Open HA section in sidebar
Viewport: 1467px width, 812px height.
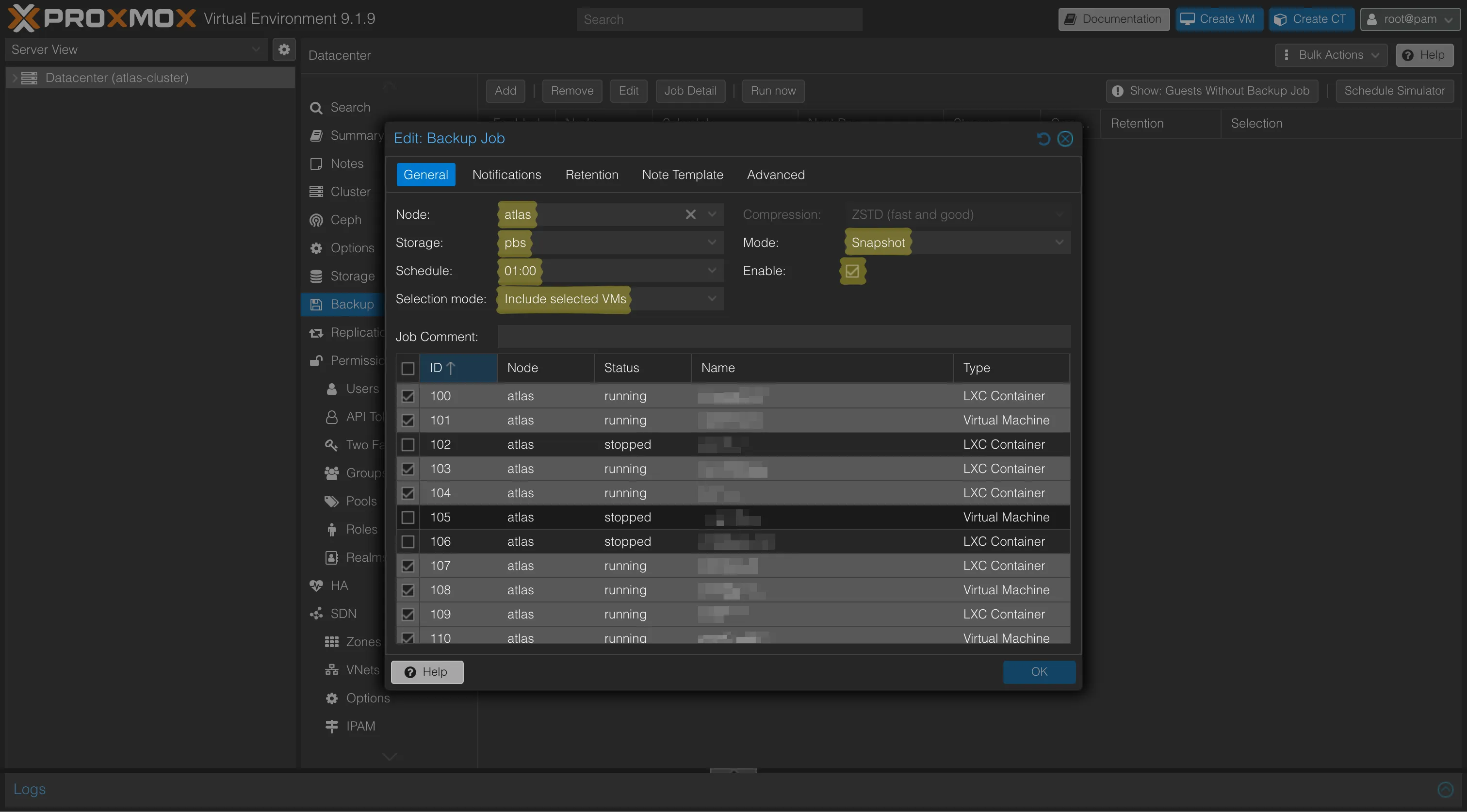(338, 585)
